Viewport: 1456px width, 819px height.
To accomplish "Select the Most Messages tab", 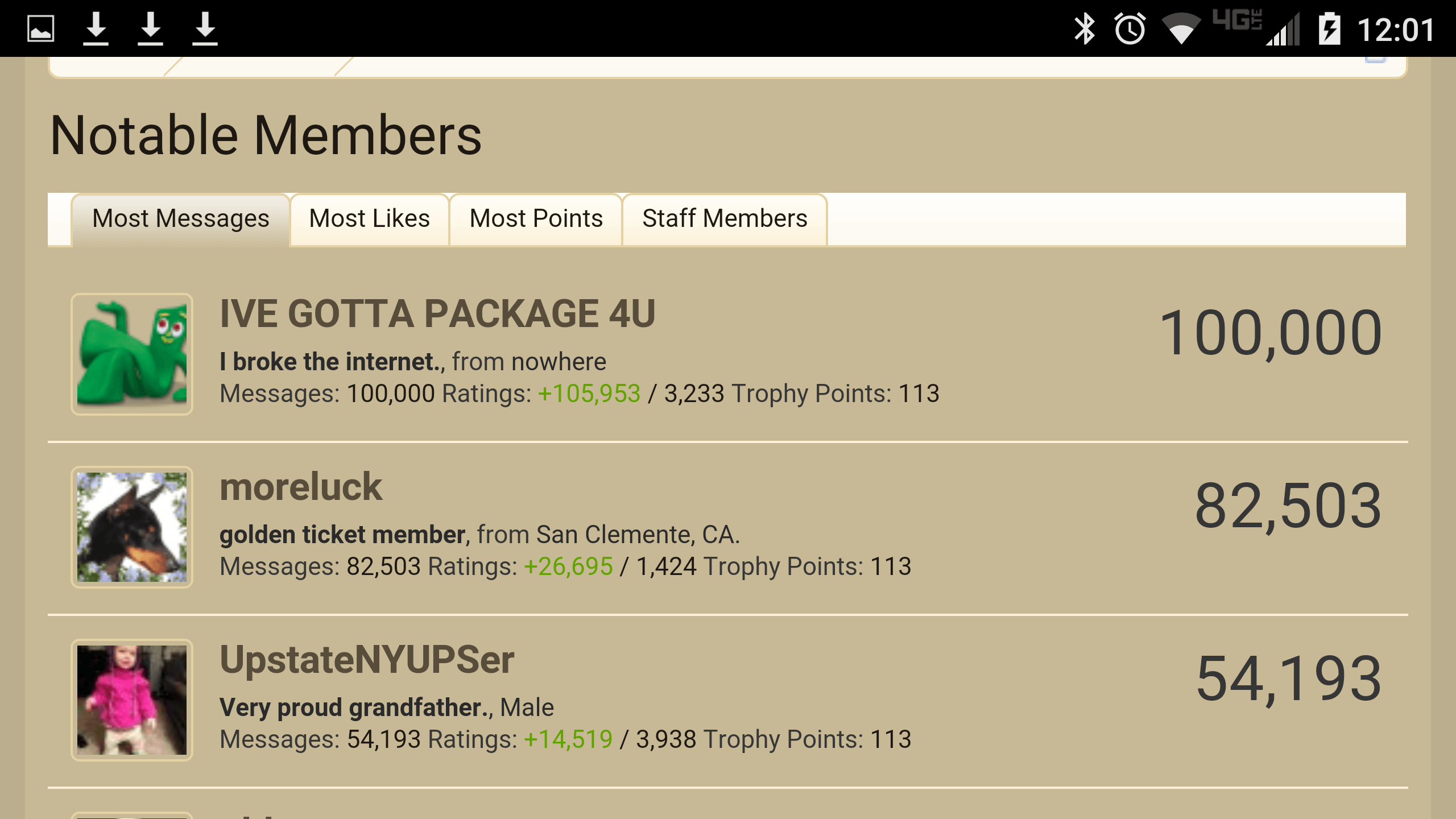I will pos(180,219).
